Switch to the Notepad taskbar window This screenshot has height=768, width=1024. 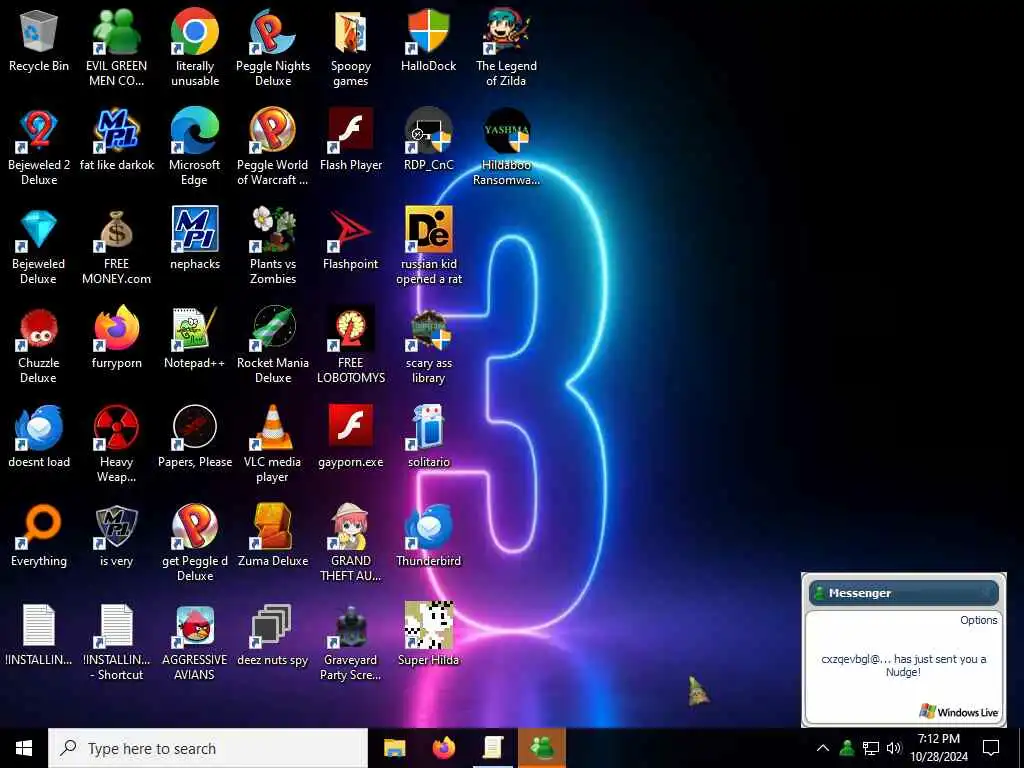click(493, 748)
